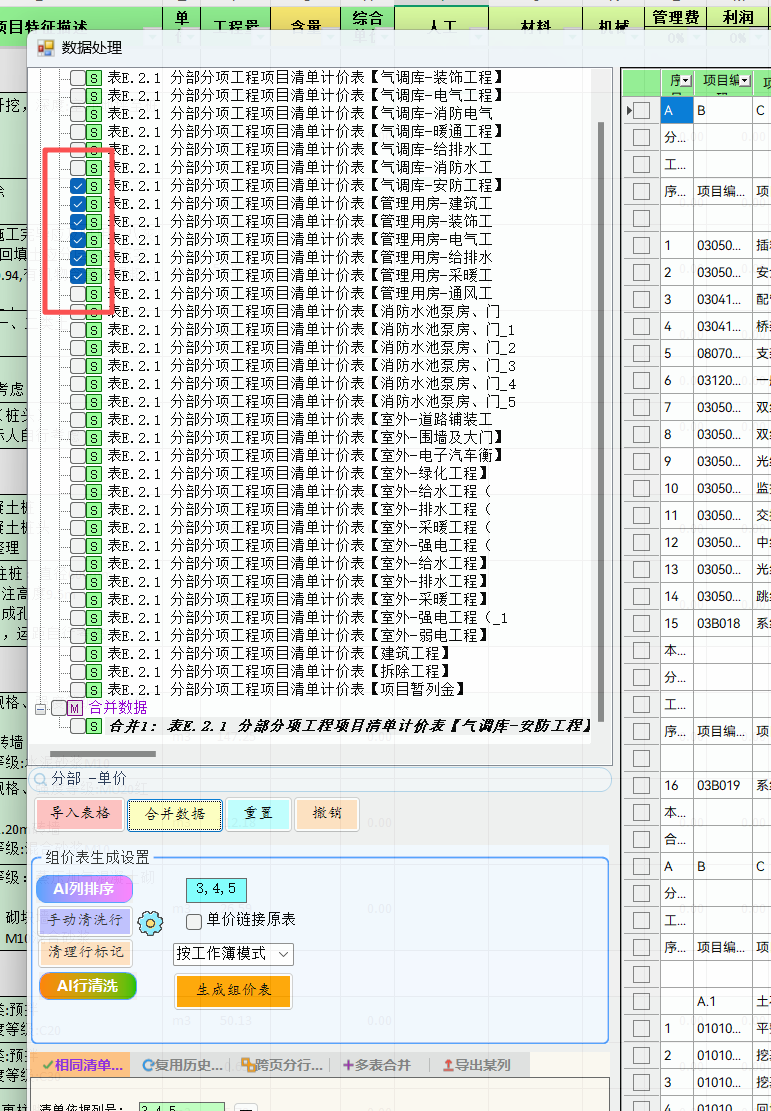The width and height of the screenshot is (771, 1111).
Task: Click the AI列排序 button
Action: coord(84,889)
